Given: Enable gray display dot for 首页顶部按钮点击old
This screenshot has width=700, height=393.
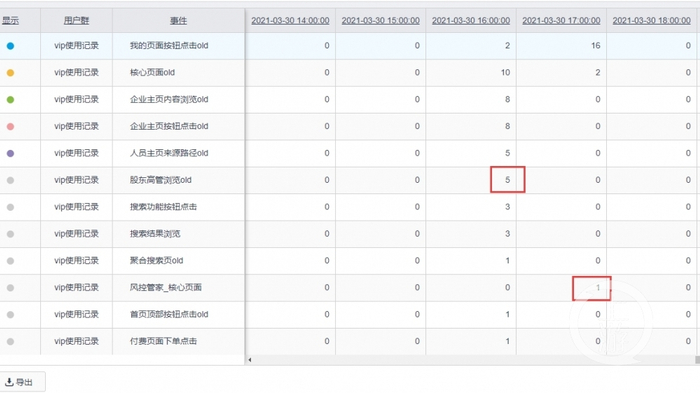Looking at the screenshot, I should pos(10,315).
